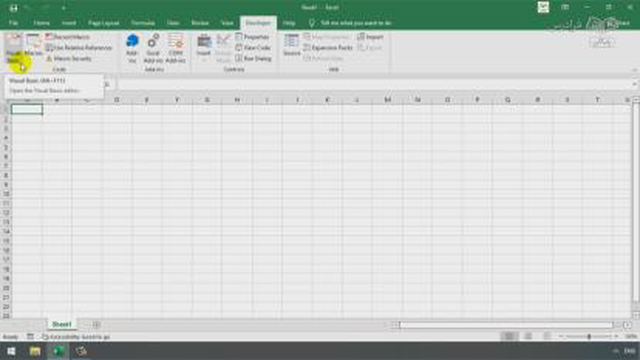Switch to the Home tab

pos(41,23)
